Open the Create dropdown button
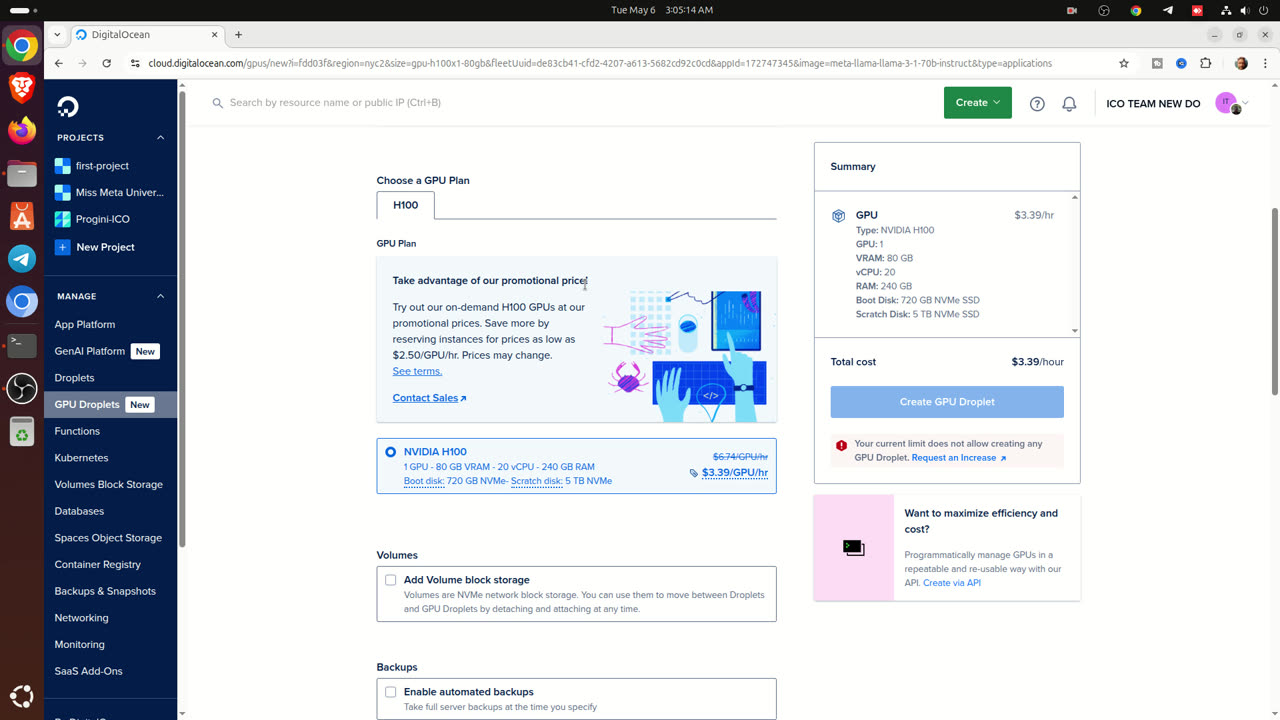The width and height of the screenshot is (1280, 720). [977, 103]
